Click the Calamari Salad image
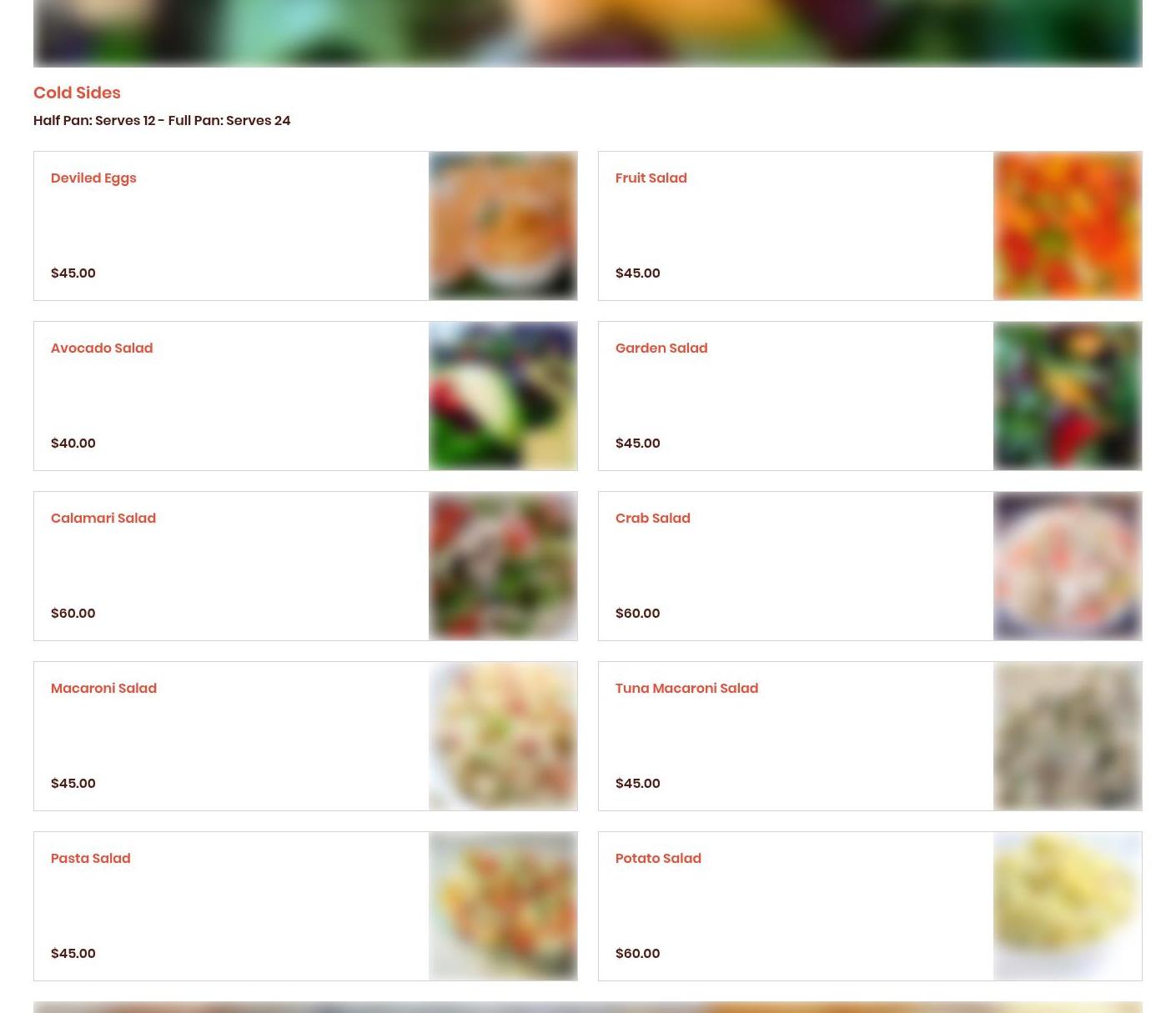Screen dimensions: 1176x1013 (503, 566)
